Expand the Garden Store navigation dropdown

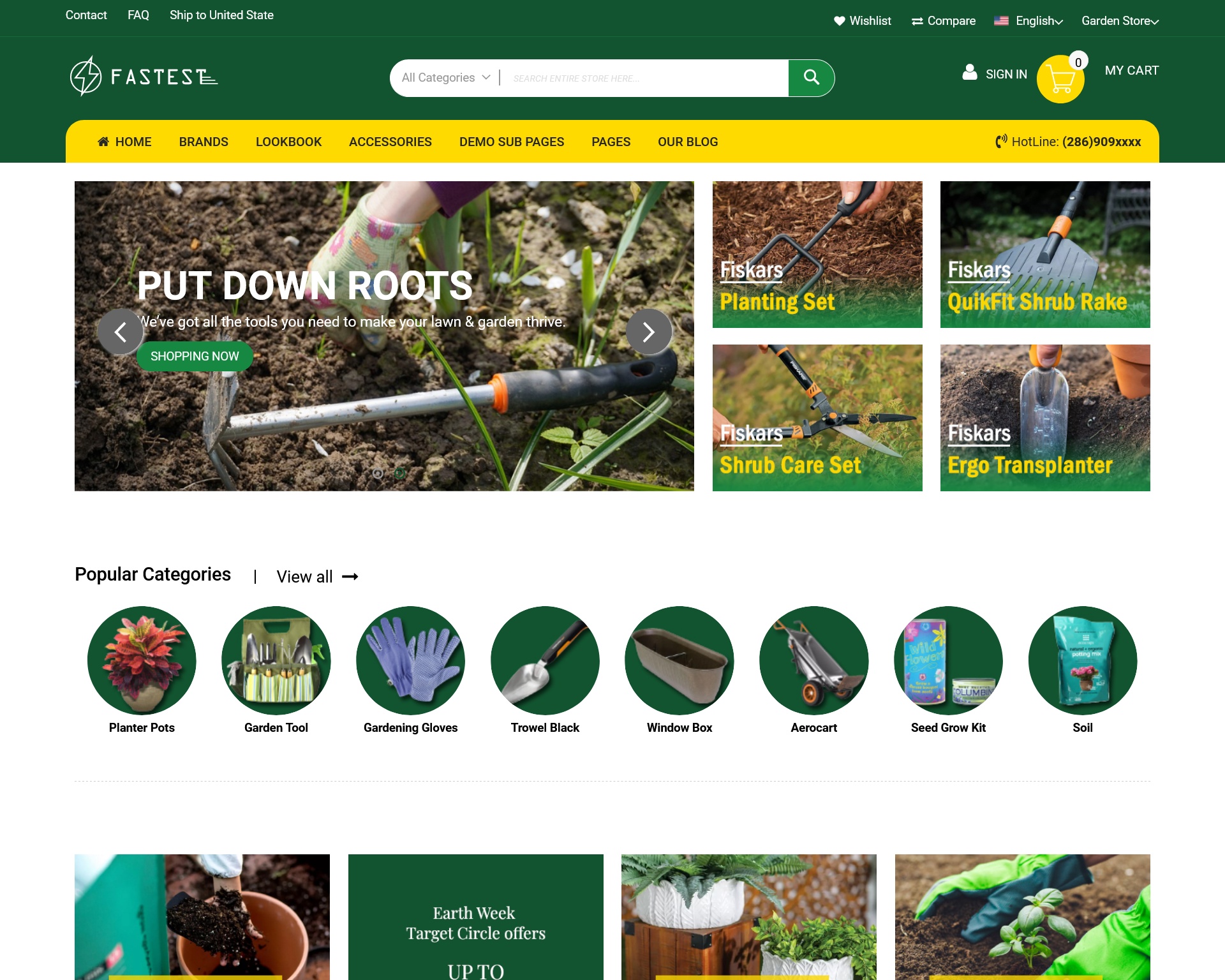pyautogui.click(x=1119, y=21)
